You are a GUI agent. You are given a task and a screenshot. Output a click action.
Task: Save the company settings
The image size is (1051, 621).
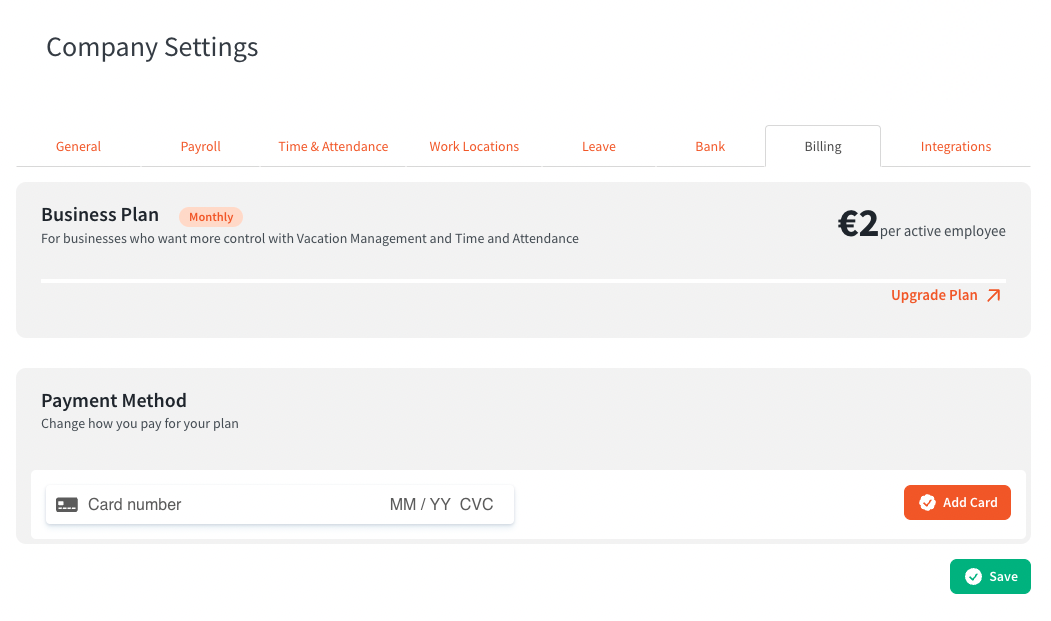[x=990, y=577]
